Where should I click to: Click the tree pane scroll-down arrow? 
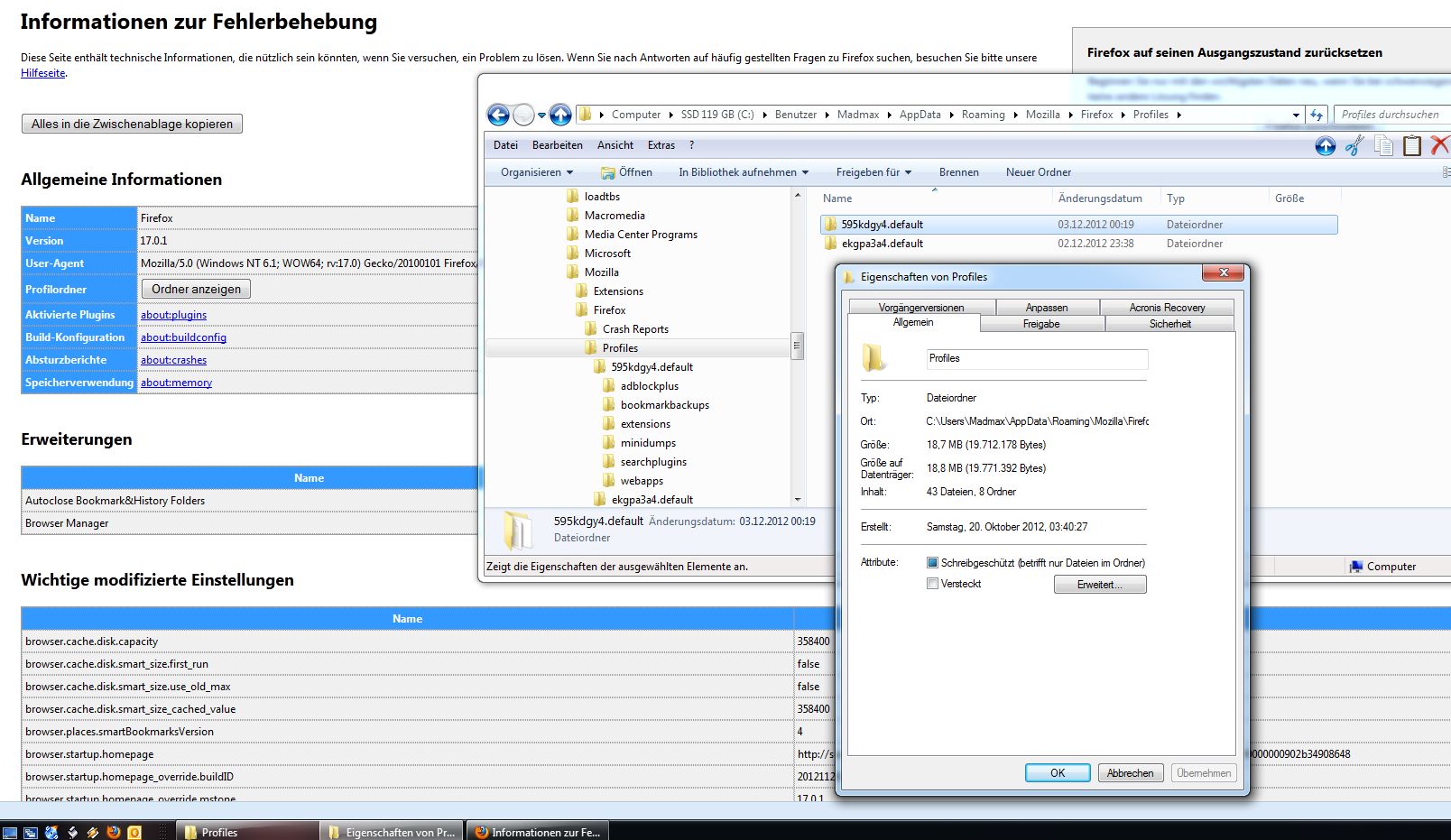[797, 499]
